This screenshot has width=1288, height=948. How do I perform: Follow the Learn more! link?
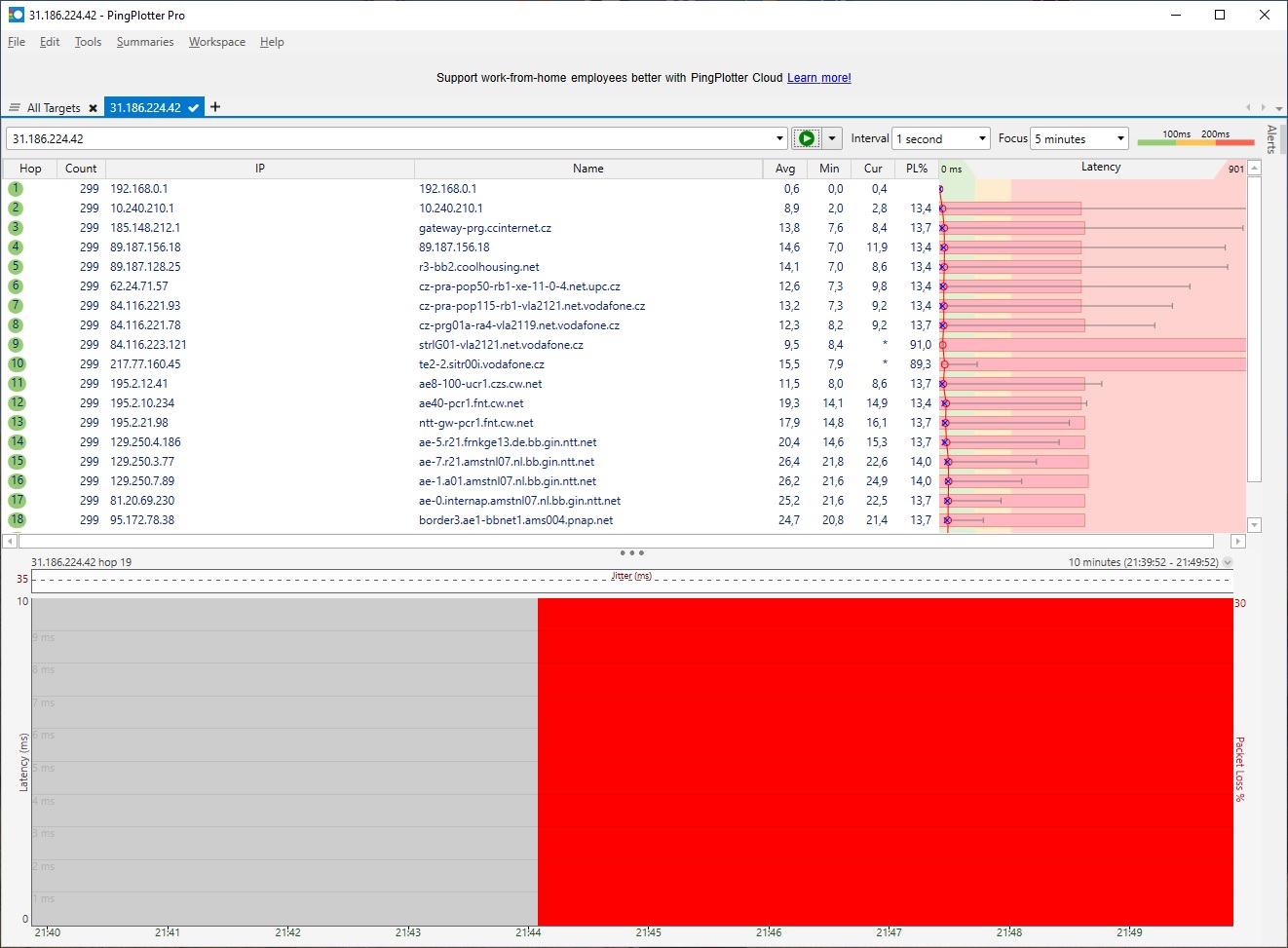click(x=818, y=78)
